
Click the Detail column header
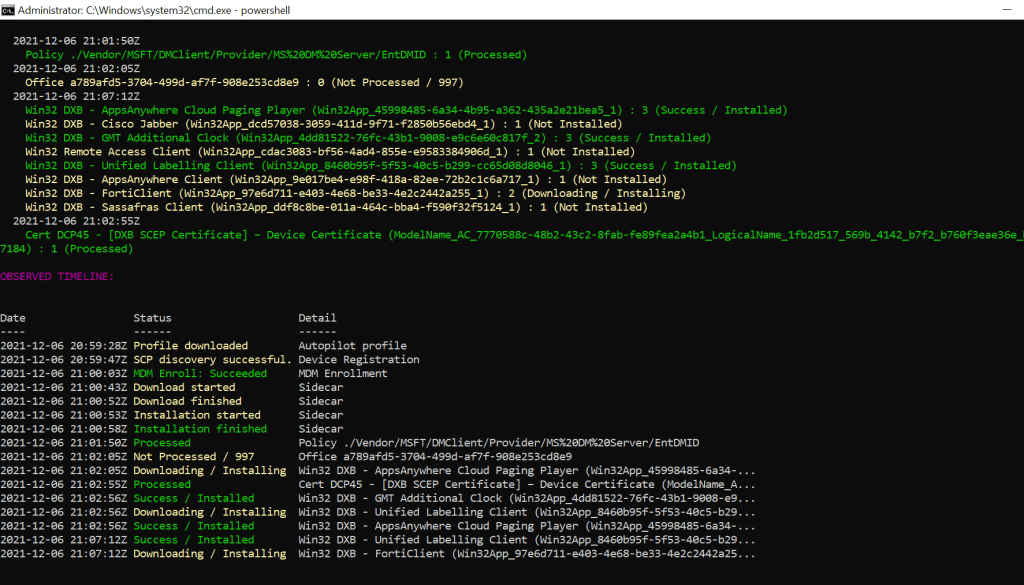click(x=317, y=318)
